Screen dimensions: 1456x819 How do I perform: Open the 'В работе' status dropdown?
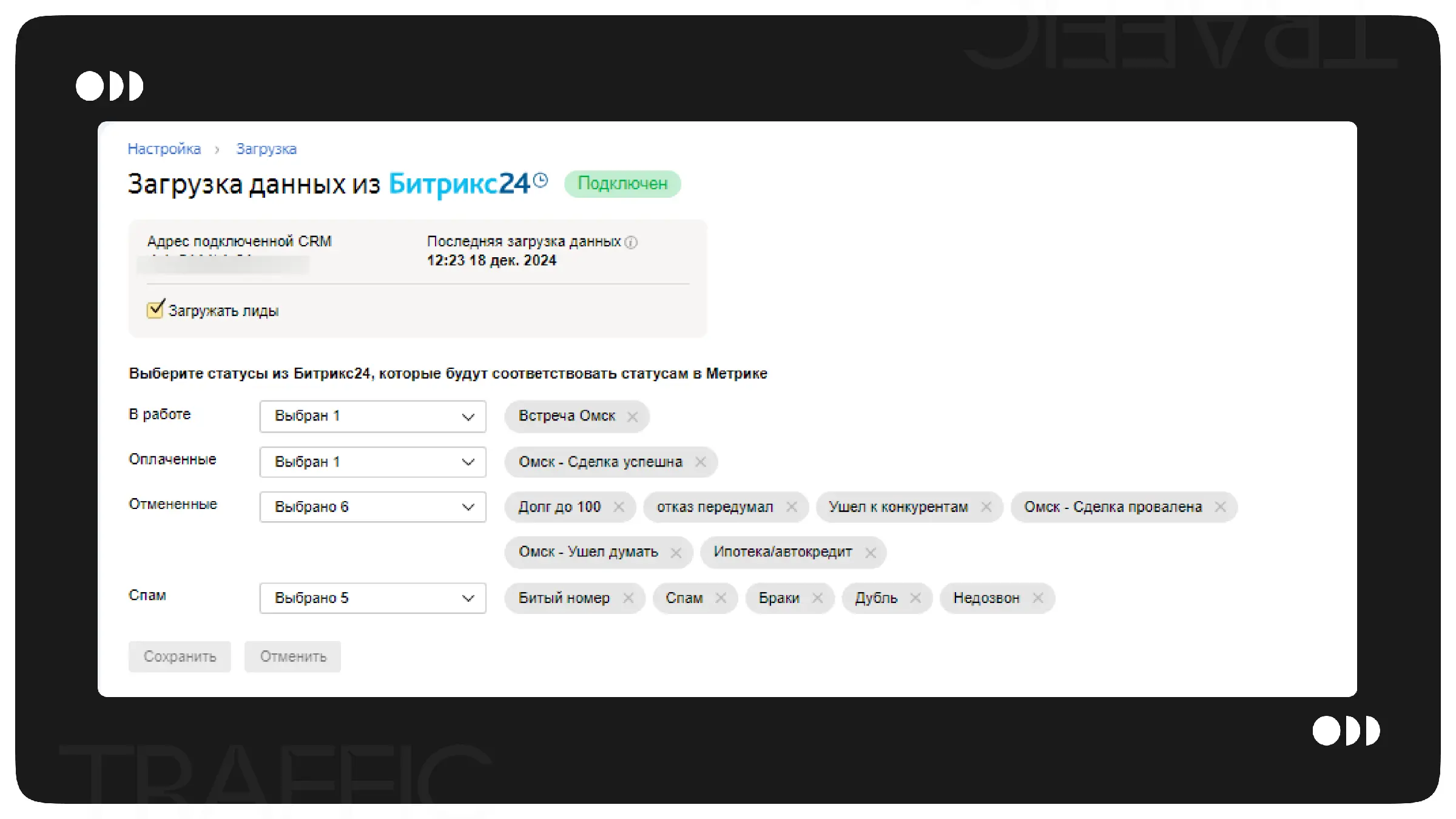372,416
